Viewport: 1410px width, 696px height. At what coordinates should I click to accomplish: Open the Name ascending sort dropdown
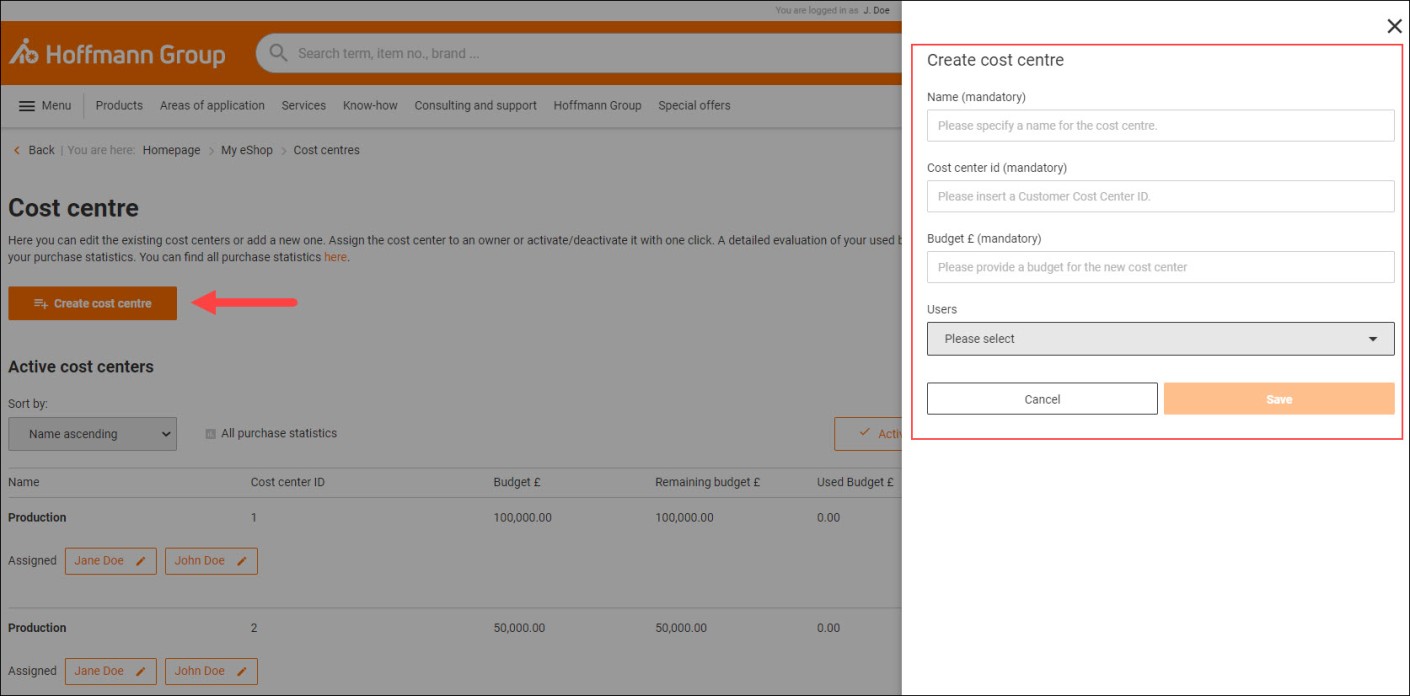(92, 434)
